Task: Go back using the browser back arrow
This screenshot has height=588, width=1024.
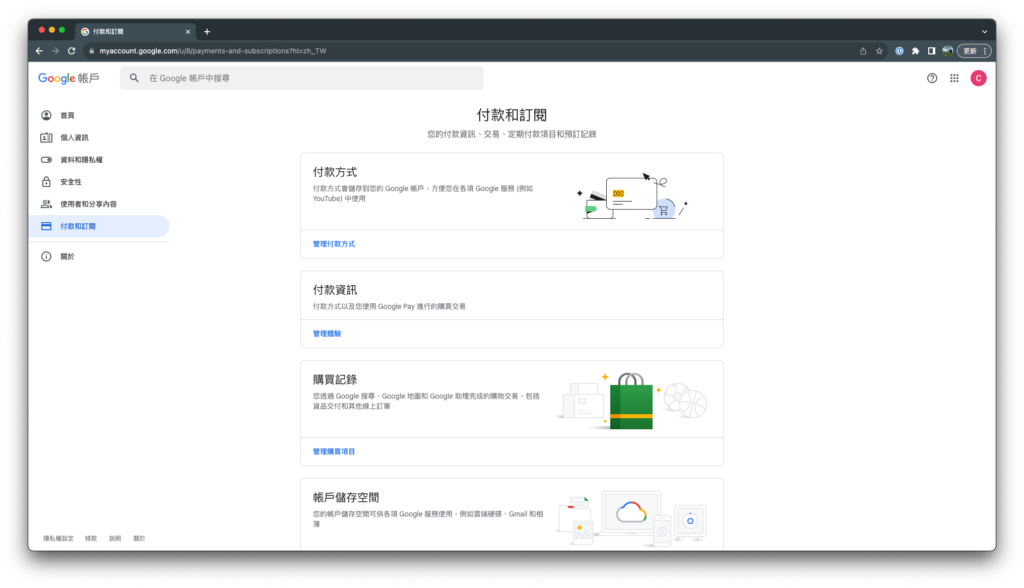Action: 40,51
